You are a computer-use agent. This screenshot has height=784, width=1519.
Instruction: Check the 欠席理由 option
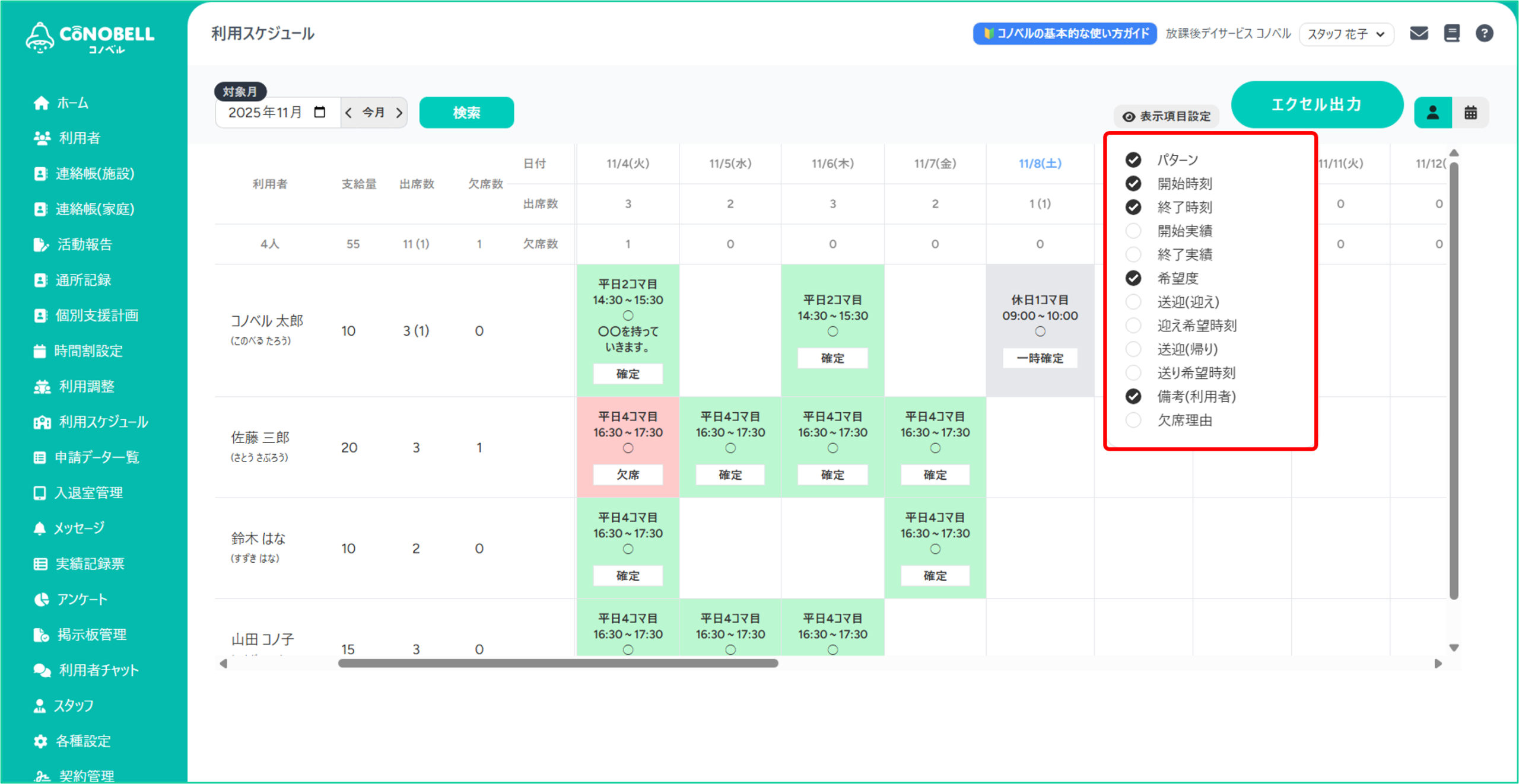coord(1133,420)
